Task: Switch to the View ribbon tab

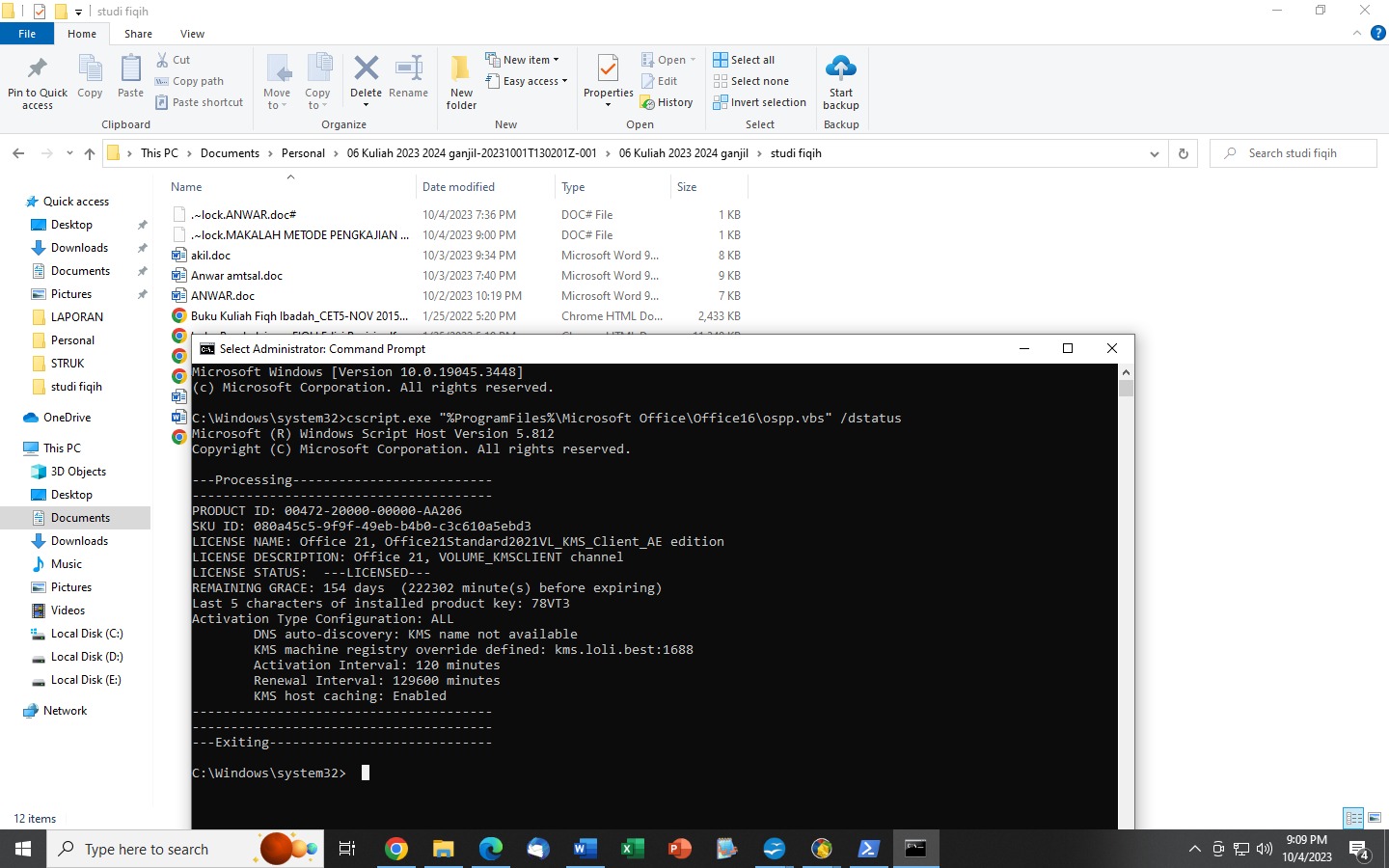Action: pos(192,34)
